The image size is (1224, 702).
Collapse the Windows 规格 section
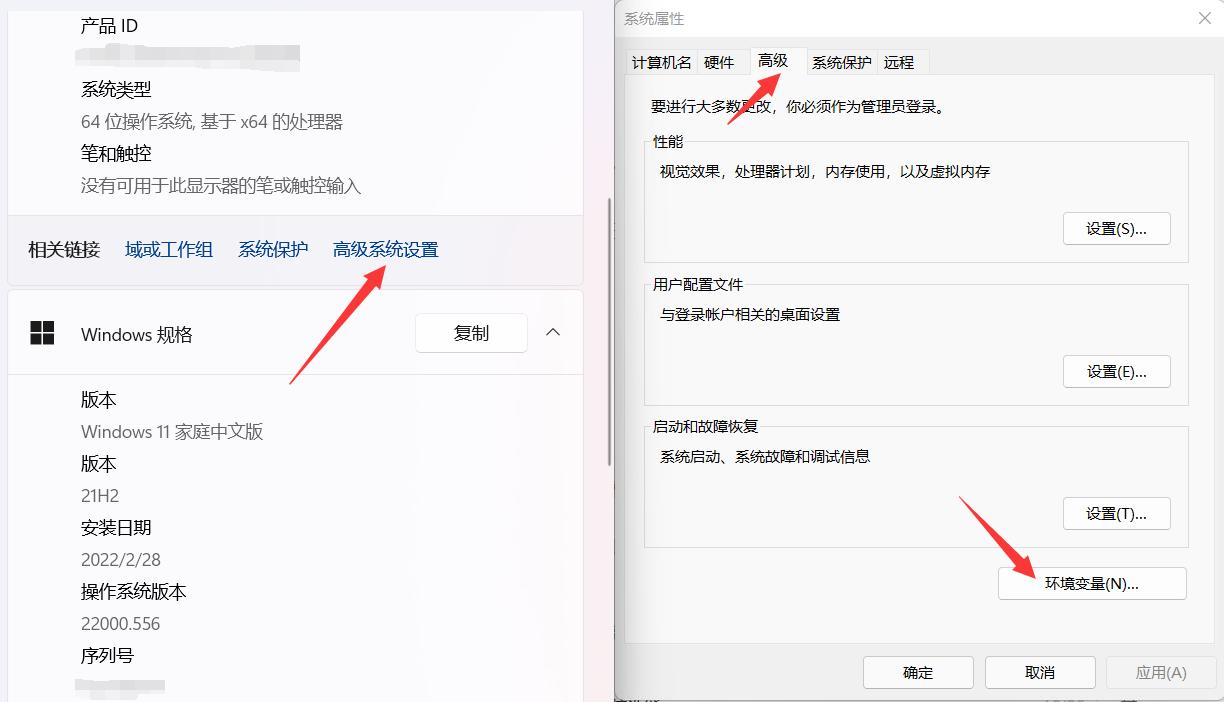553,333
